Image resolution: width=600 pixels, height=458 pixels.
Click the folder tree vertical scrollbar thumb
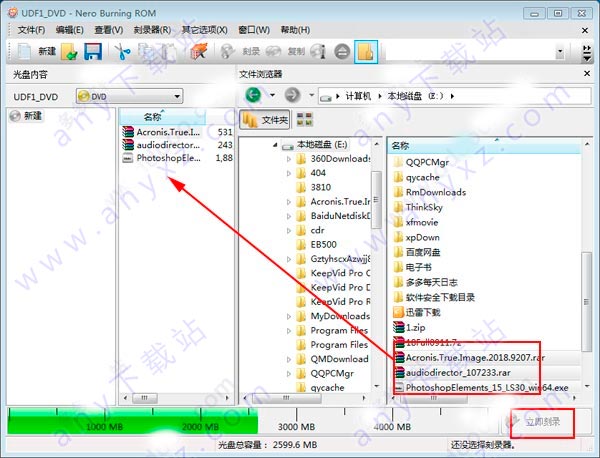coord(377,199)
